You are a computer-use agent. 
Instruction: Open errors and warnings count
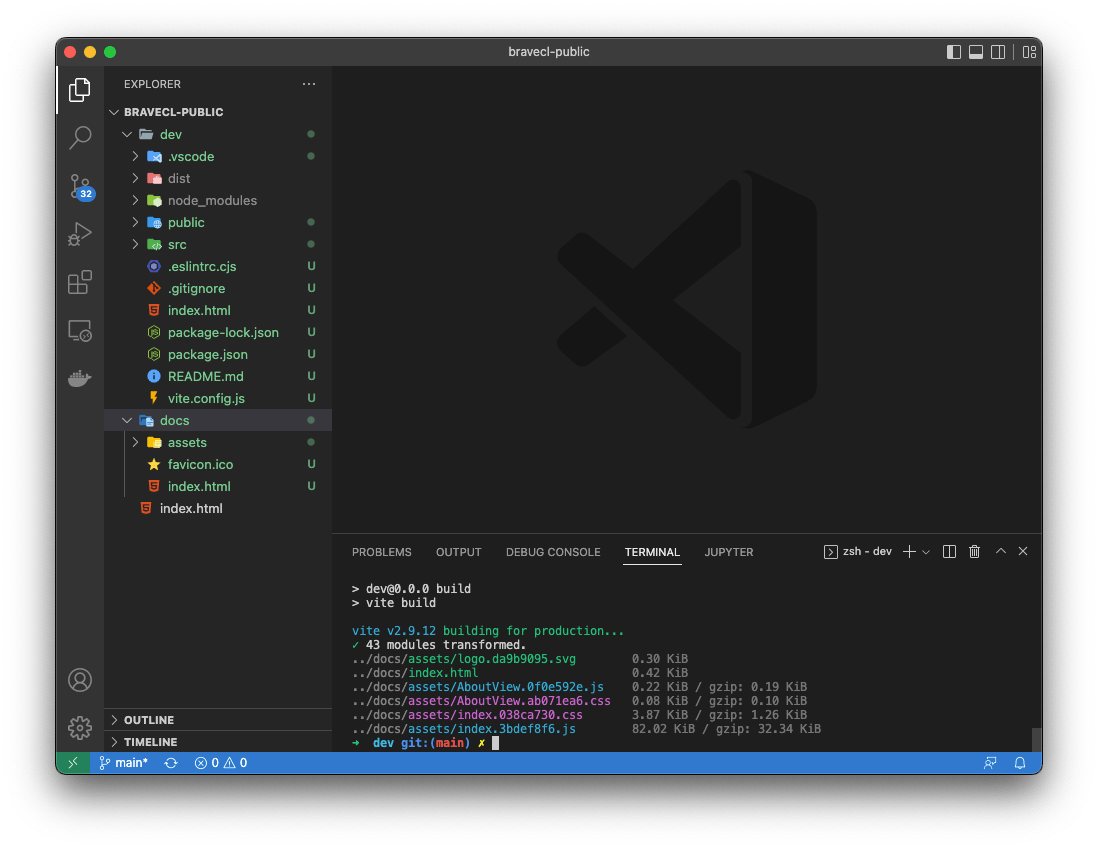221,763
